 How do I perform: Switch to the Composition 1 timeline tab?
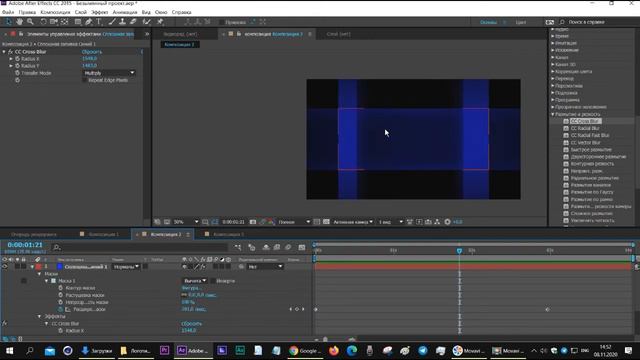[x=104, y=234]
